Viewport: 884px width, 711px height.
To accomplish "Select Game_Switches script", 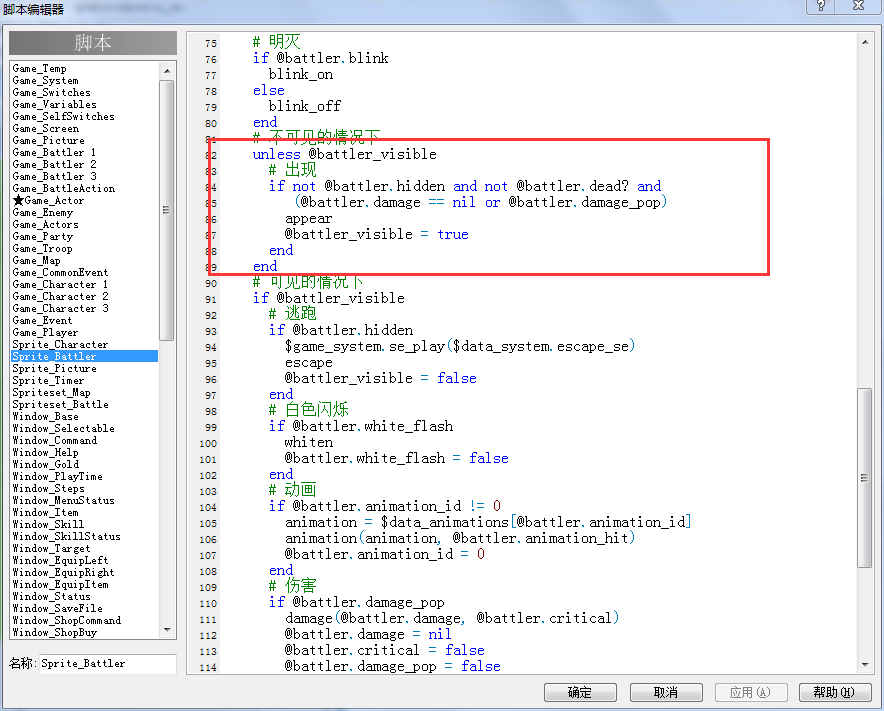I will coord(51,92).
